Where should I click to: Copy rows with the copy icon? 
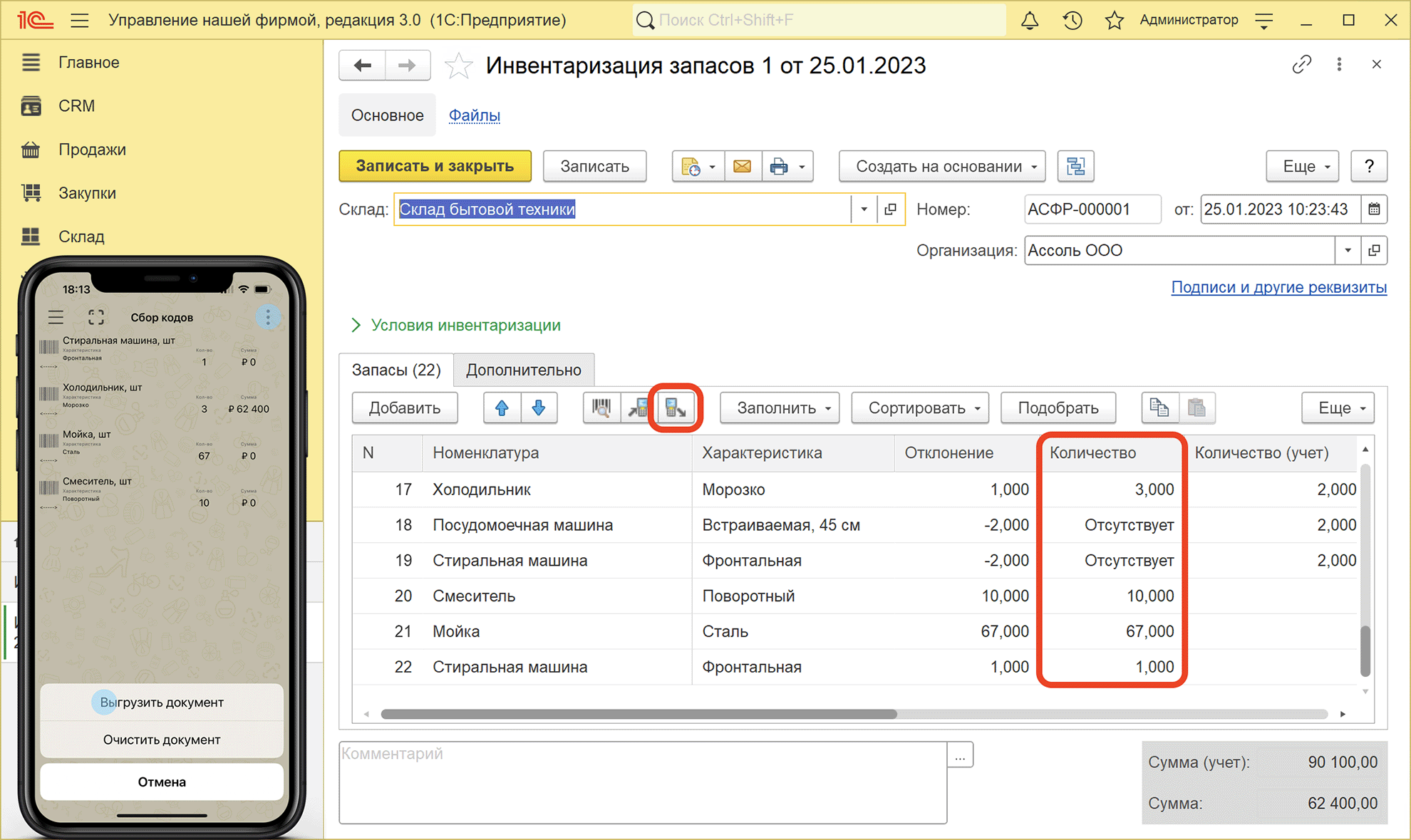1159,408
